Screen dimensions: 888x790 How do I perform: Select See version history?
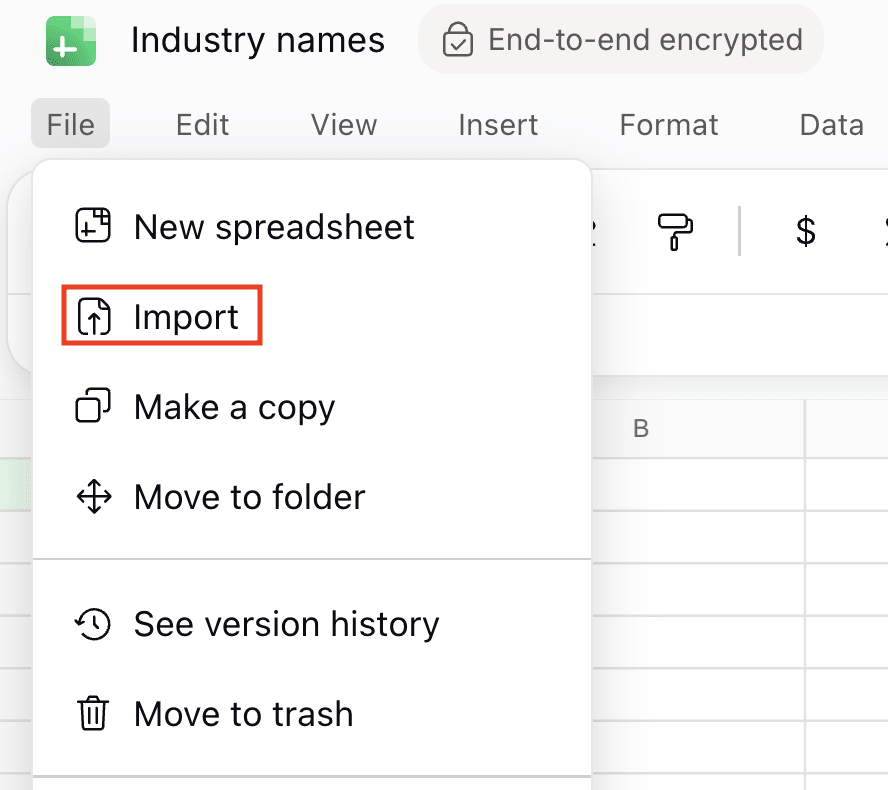[x=286, y=624]
